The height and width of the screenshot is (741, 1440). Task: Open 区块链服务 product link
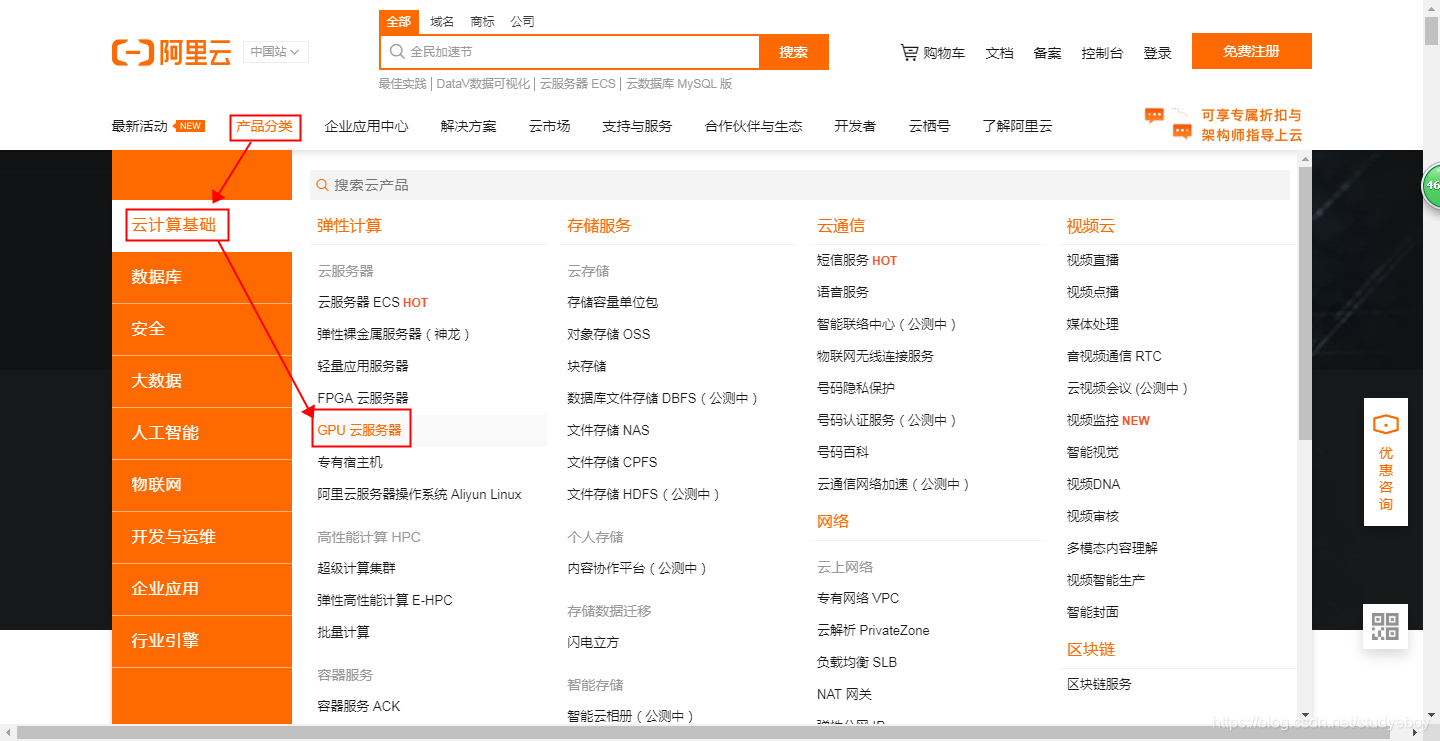(x=1099, y=684)
